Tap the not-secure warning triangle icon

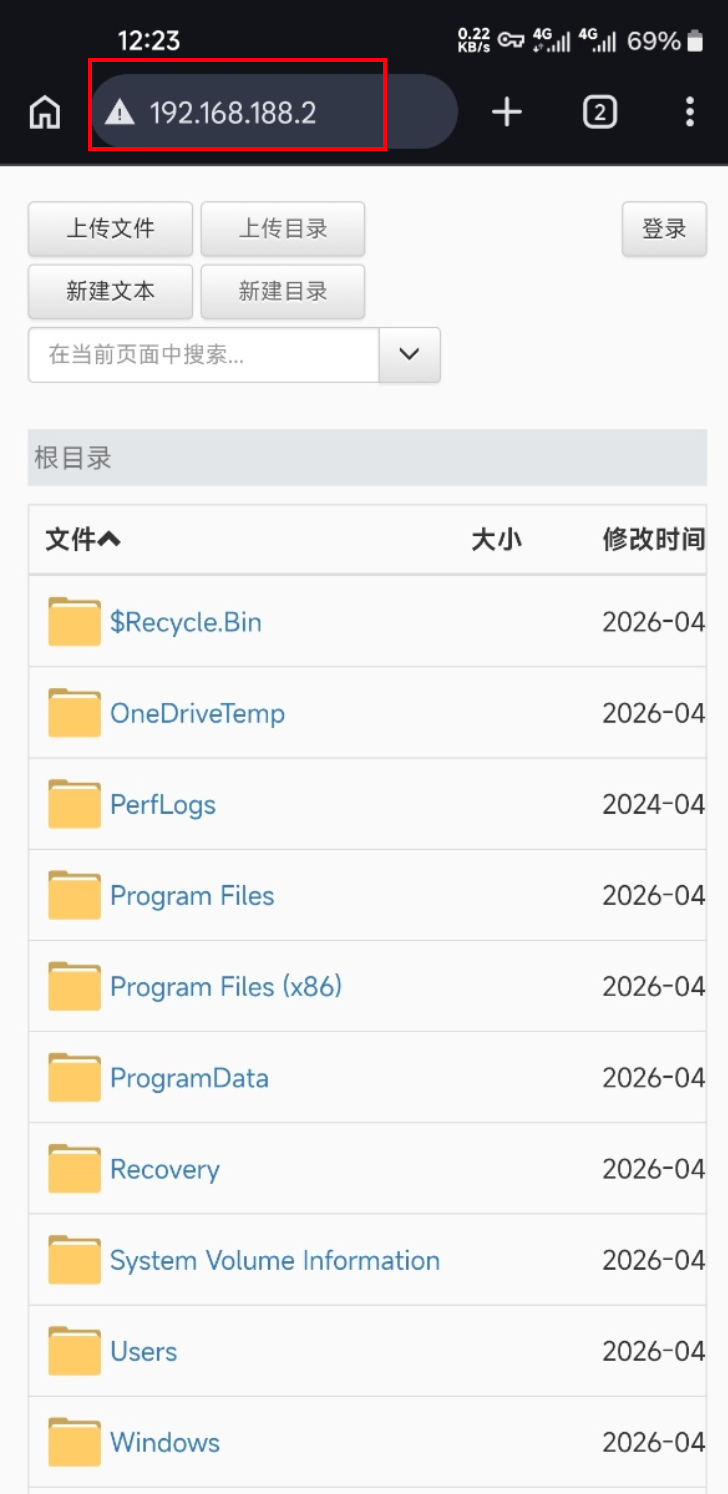(x=120, y=113)
